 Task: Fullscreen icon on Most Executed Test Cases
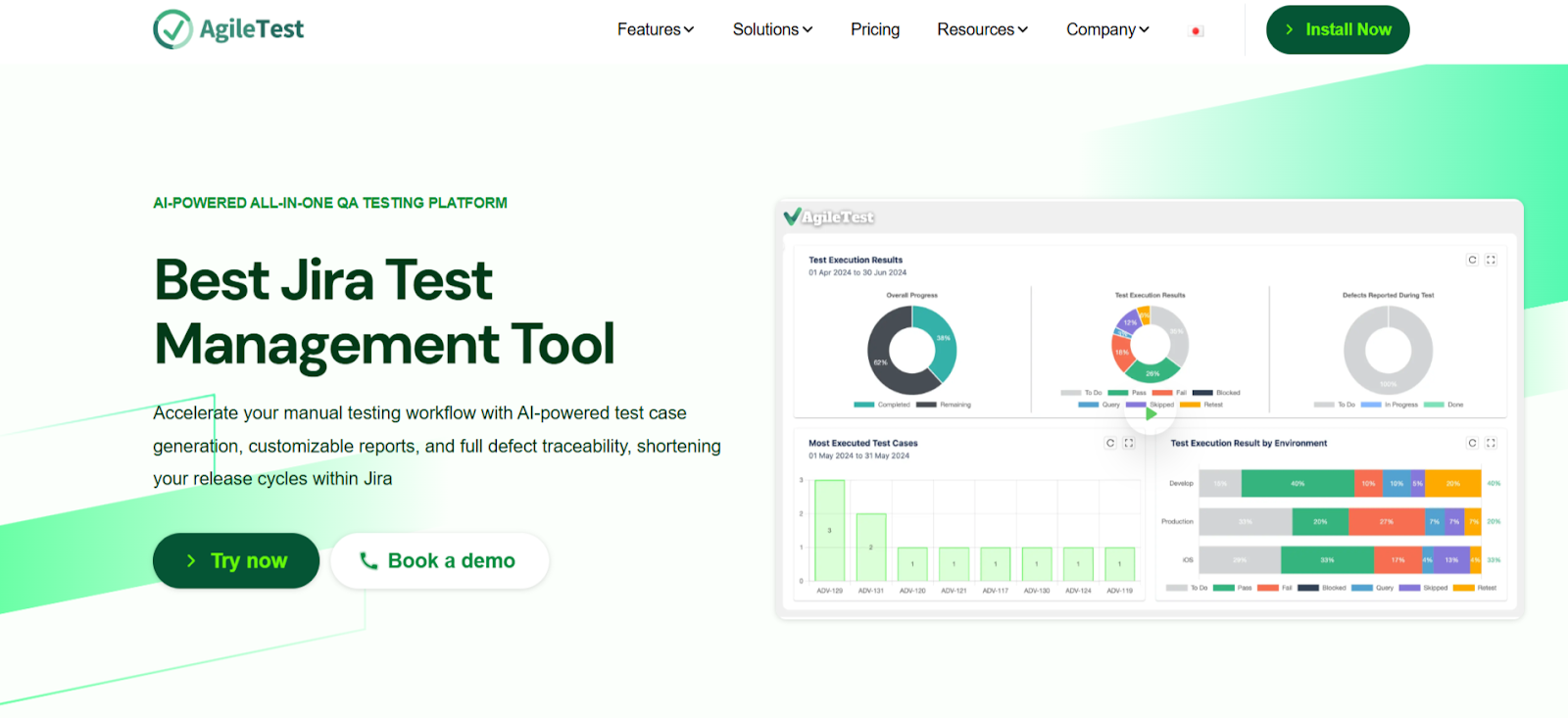(1129, 443)
